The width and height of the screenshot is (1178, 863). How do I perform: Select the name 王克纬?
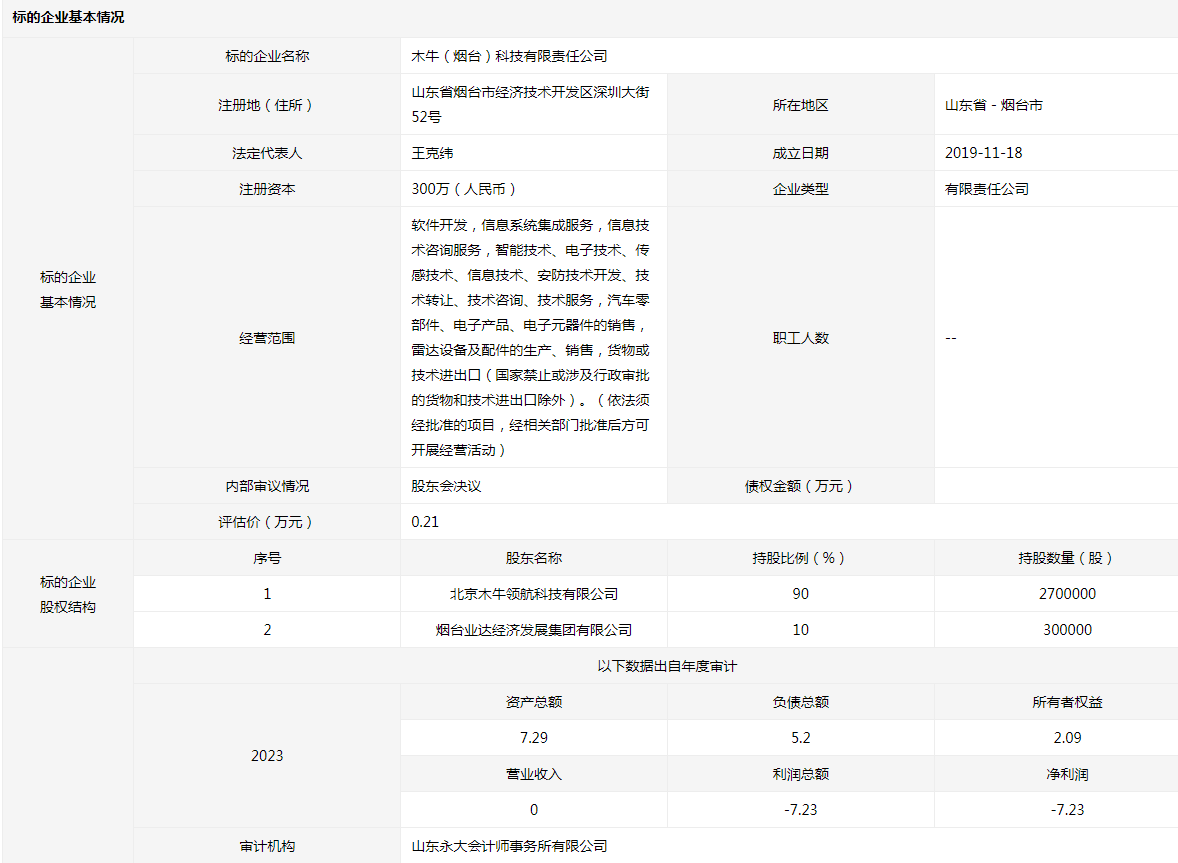coord(432,153)
